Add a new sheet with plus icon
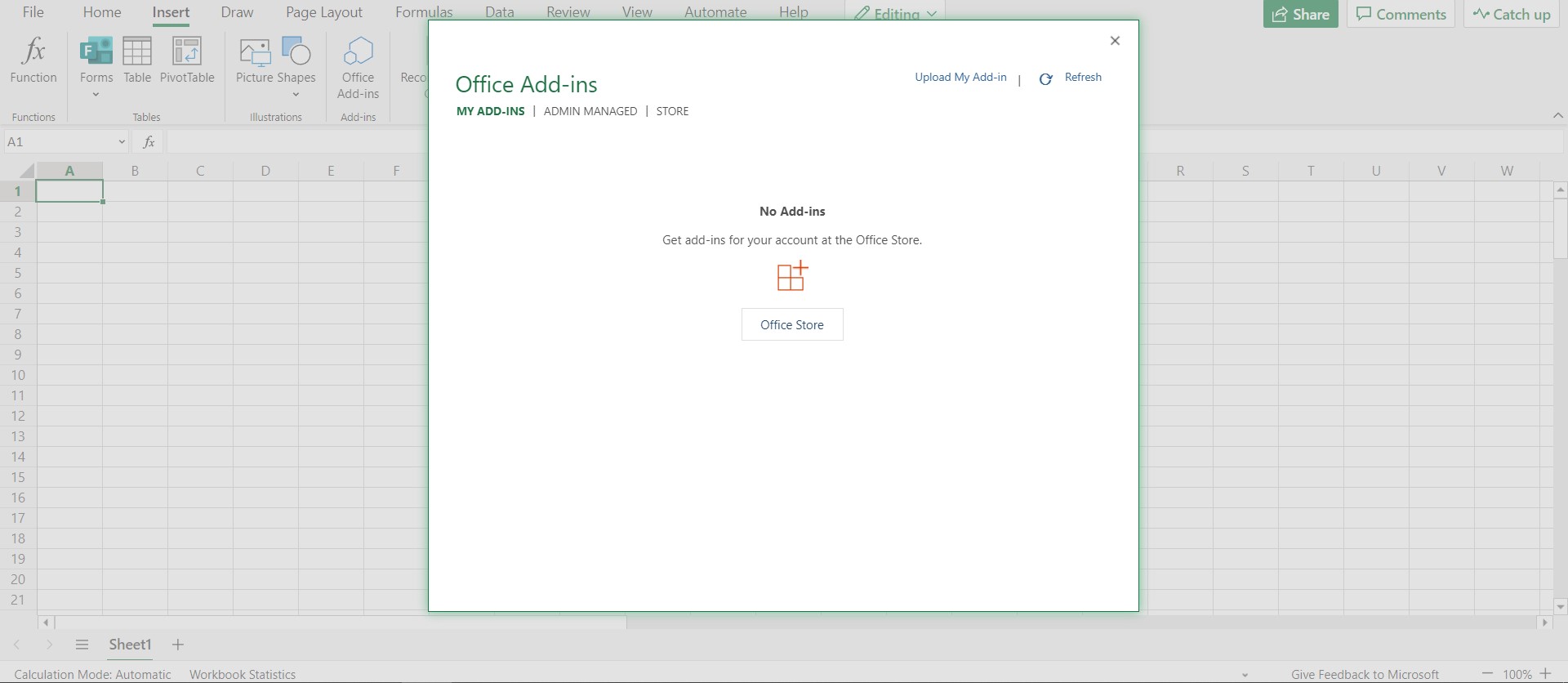1568x683 pixels. tap(178, 645)
